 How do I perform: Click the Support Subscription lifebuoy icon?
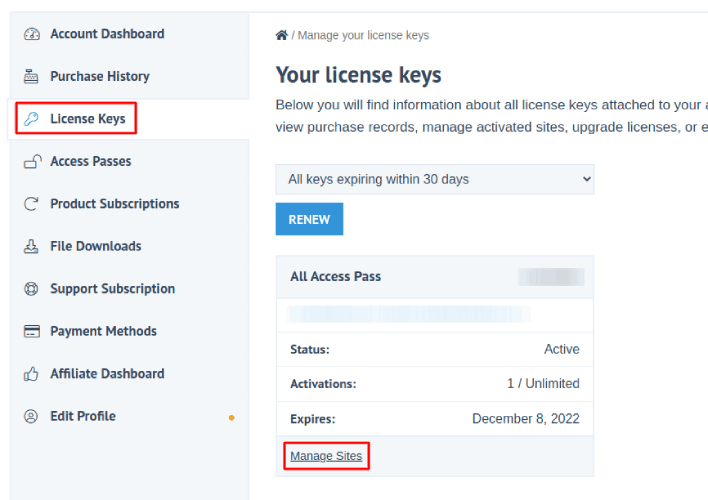coord(31,289)
